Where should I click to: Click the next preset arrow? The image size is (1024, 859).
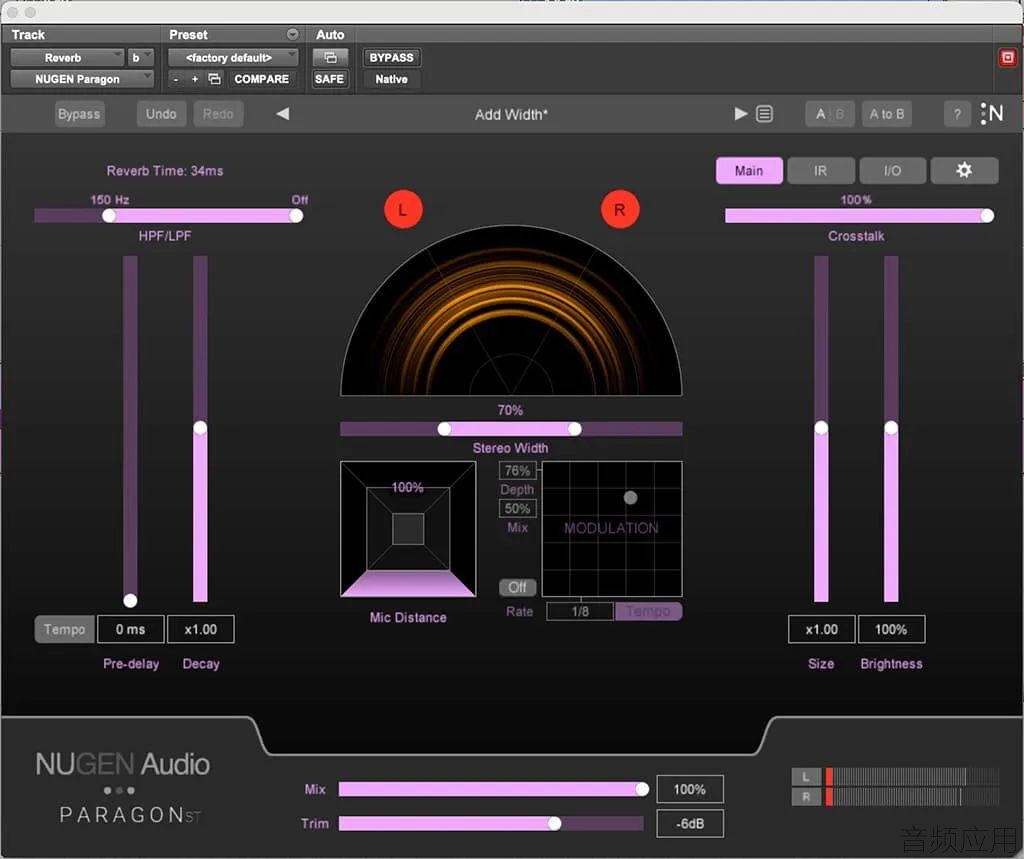741,114
